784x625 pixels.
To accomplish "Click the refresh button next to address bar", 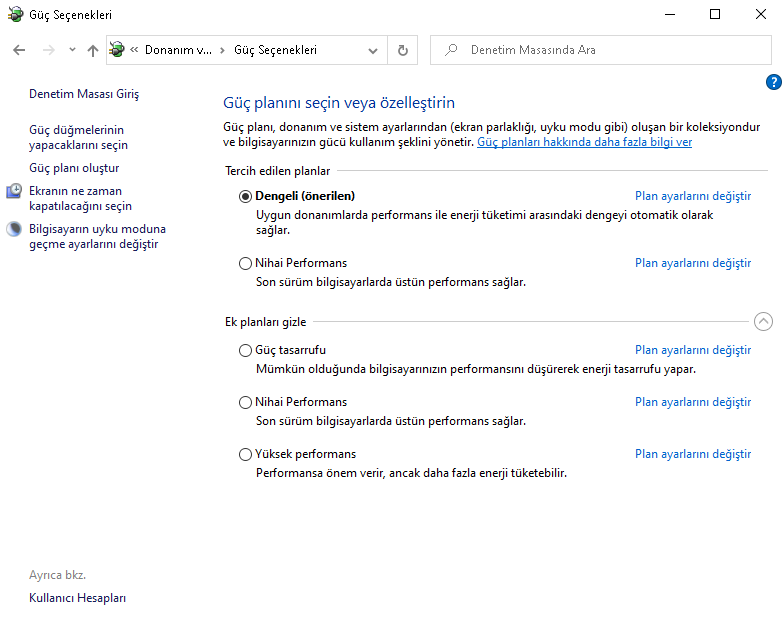I will click(402, 50).
